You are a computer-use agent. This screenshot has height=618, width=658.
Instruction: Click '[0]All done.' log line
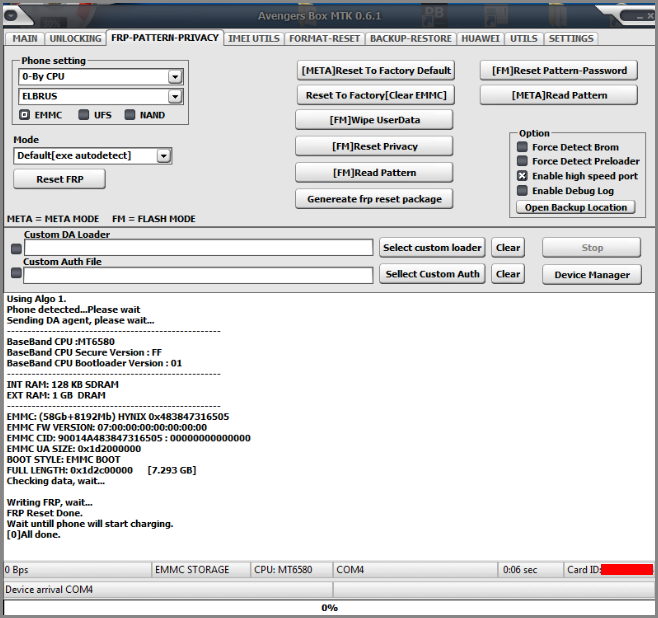coord(34,535)
